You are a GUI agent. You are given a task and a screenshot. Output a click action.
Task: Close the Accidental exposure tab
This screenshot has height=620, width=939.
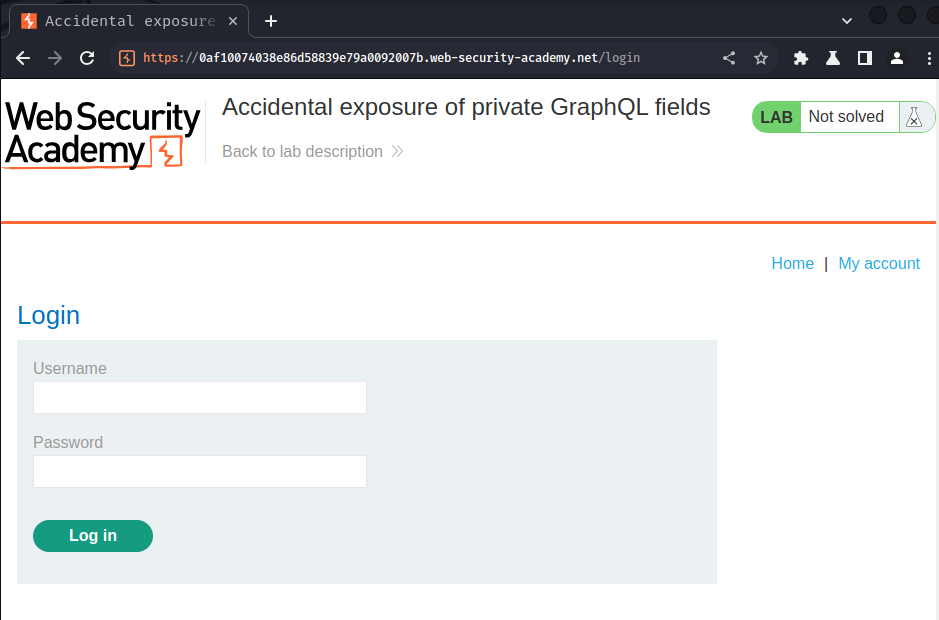(x=233, y=21)
